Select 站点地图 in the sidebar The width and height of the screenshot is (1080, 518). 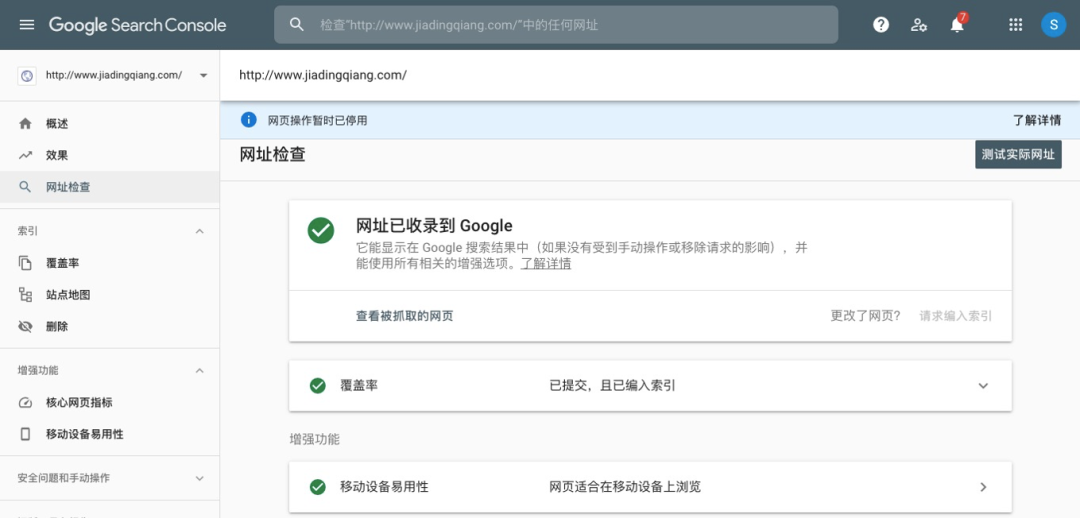click(68, 295)
